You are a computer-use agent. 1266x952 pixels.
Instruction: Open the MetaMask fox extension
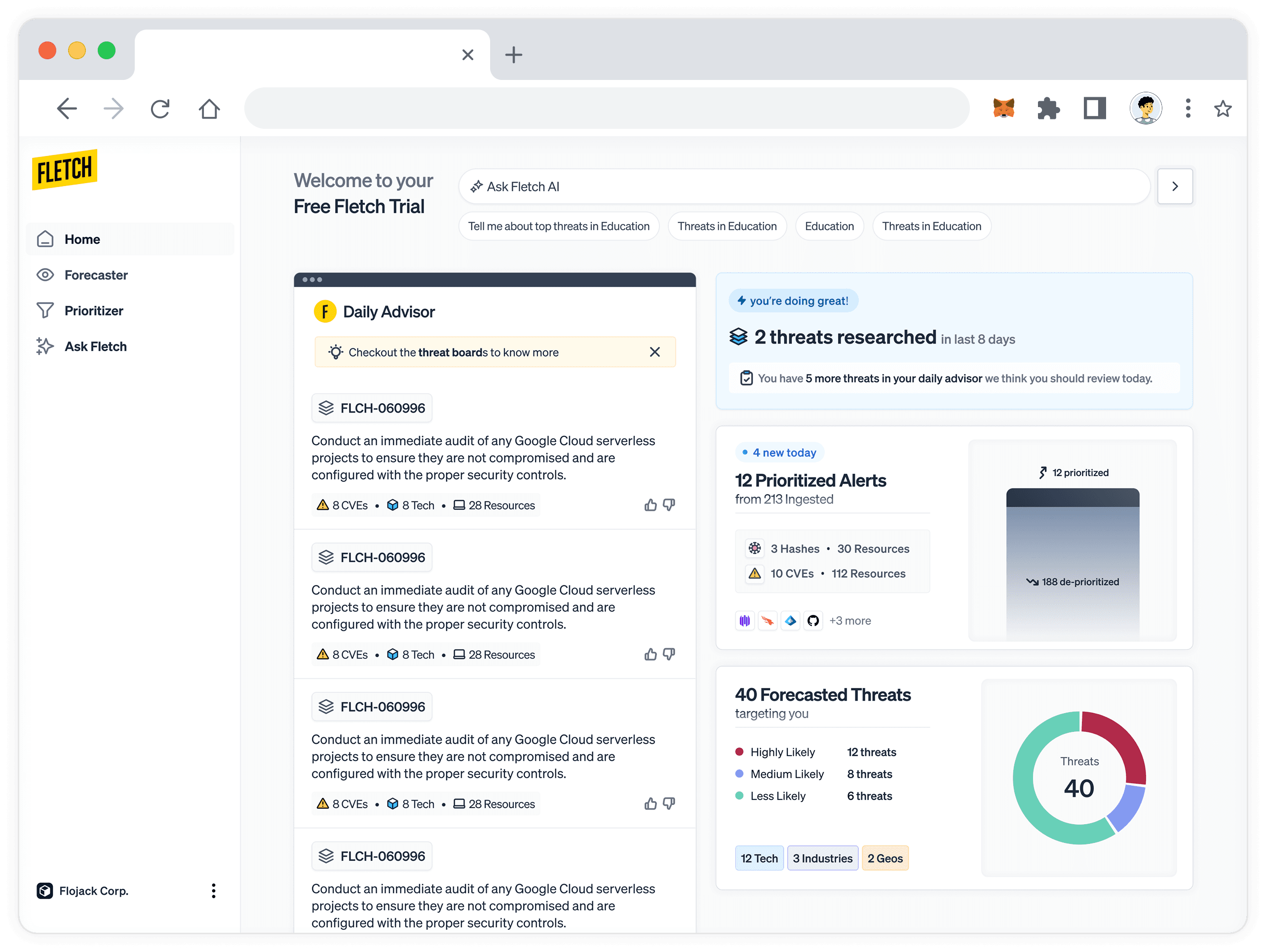[x=1003, y=108]
